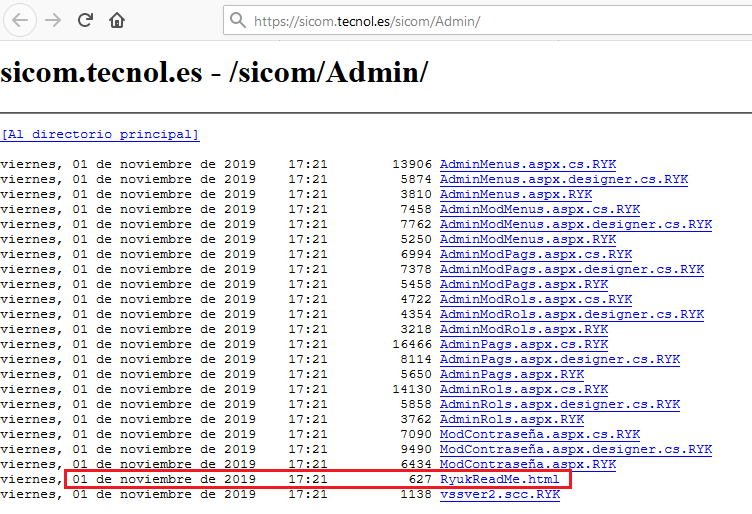Click the date text in the vssver2.scc.RYK row

128,494
